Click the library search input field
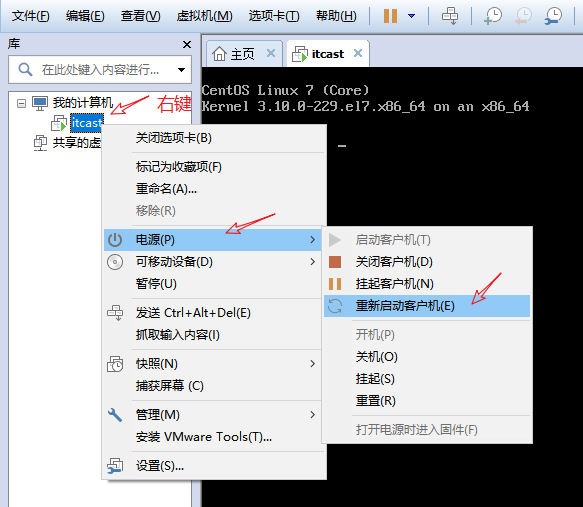The width and height of the screenshot is (583, 507). (x=100, y=70)
